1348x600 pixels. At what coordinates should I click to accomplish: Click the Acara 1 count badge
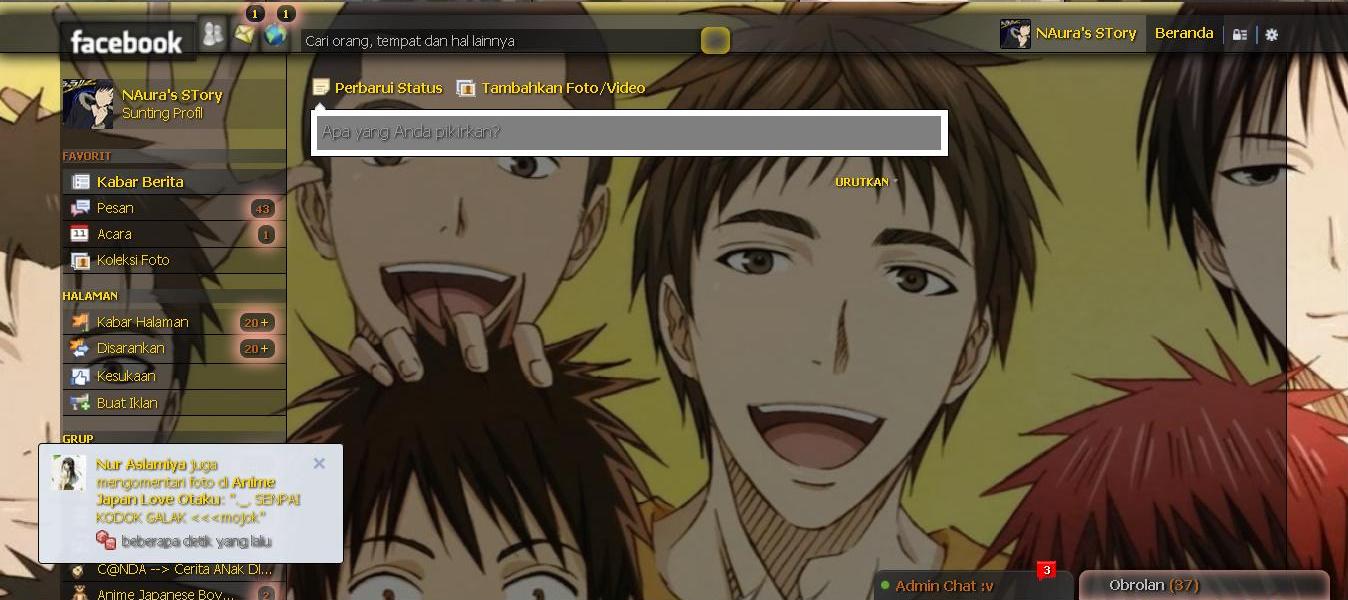(266, 234)
